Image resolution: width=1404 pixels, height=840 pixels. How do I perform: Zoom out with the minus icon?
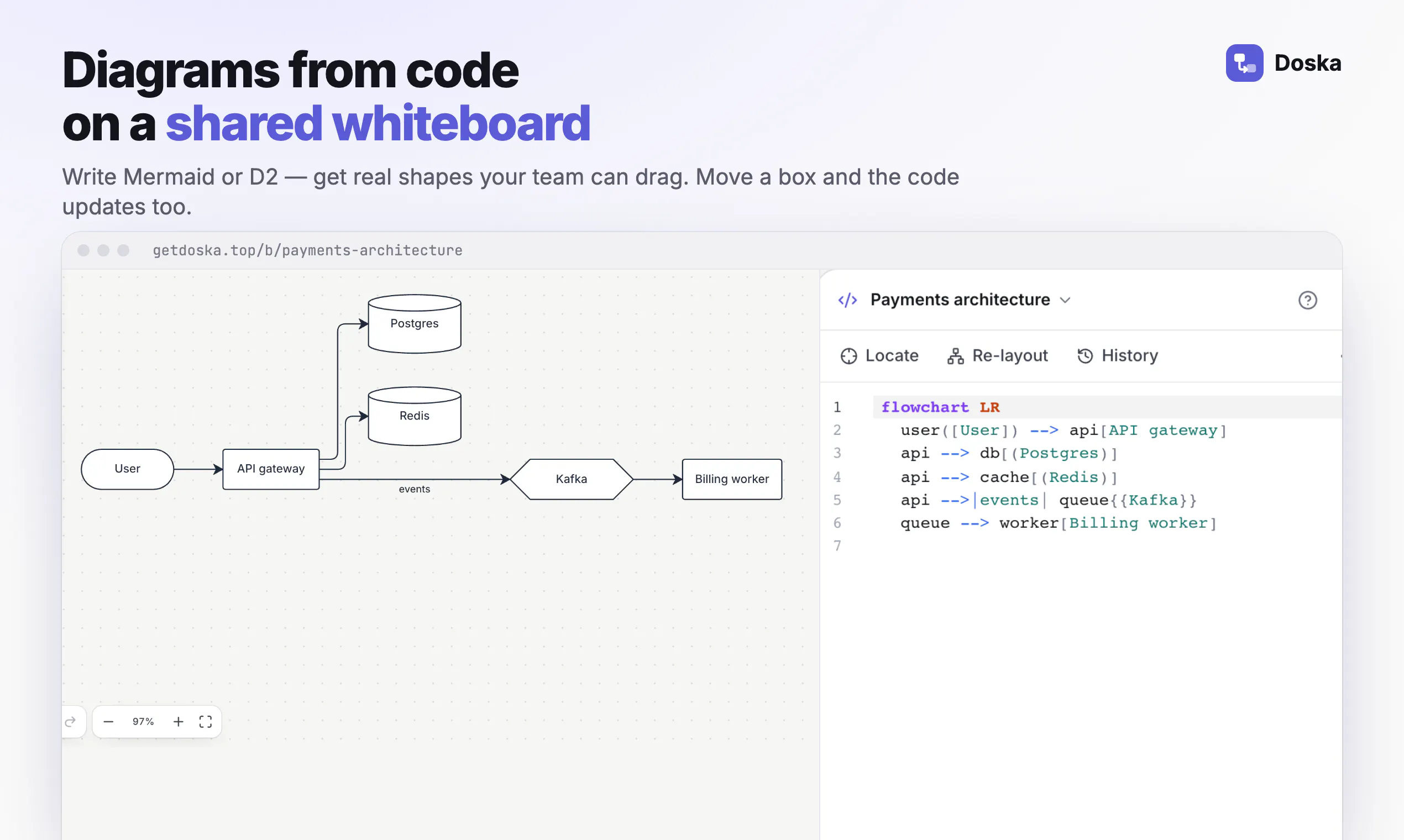click(109, 721)
